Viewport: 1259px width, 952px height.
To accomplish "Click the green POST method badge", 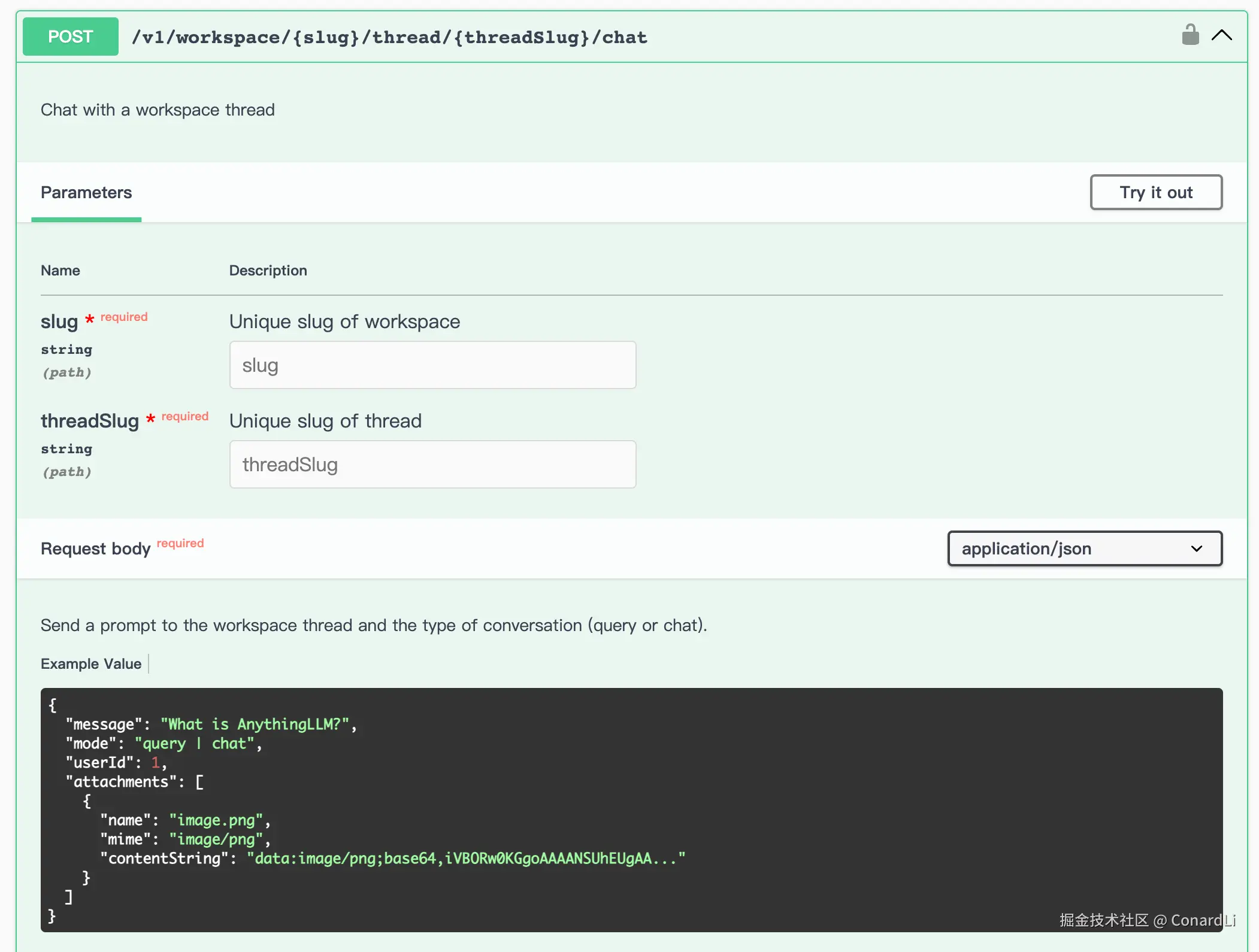I will [x=71, y=37].
